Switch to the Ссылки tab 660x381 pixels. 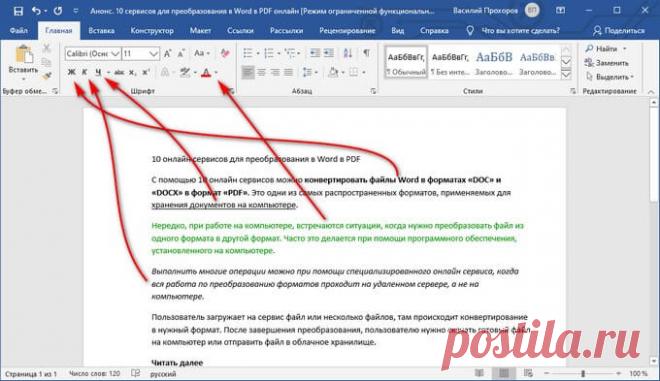[240, 30]
